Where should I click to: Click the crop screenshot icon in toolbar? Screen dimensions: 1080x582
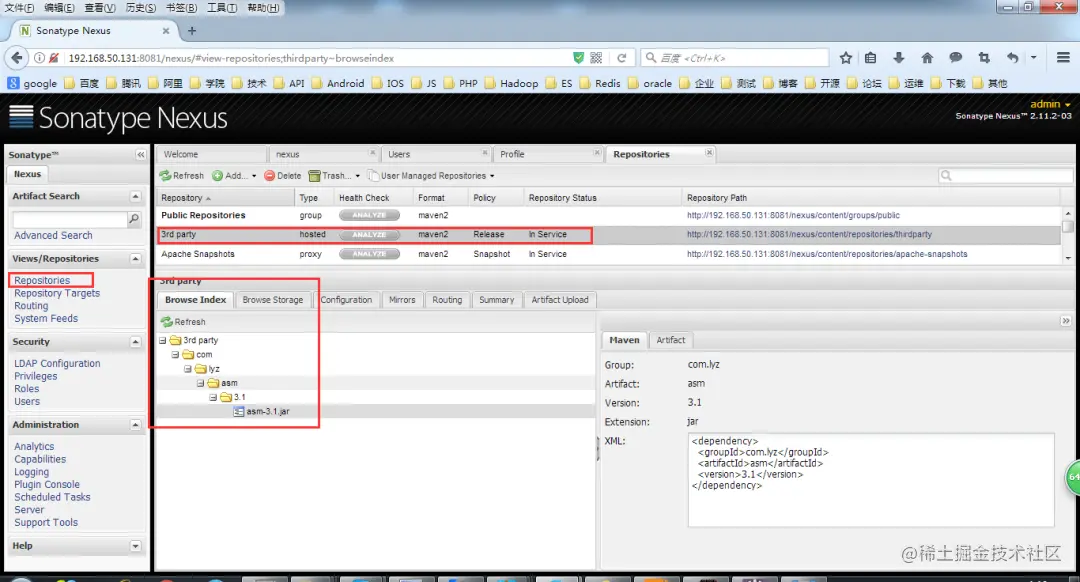[984, 58]
